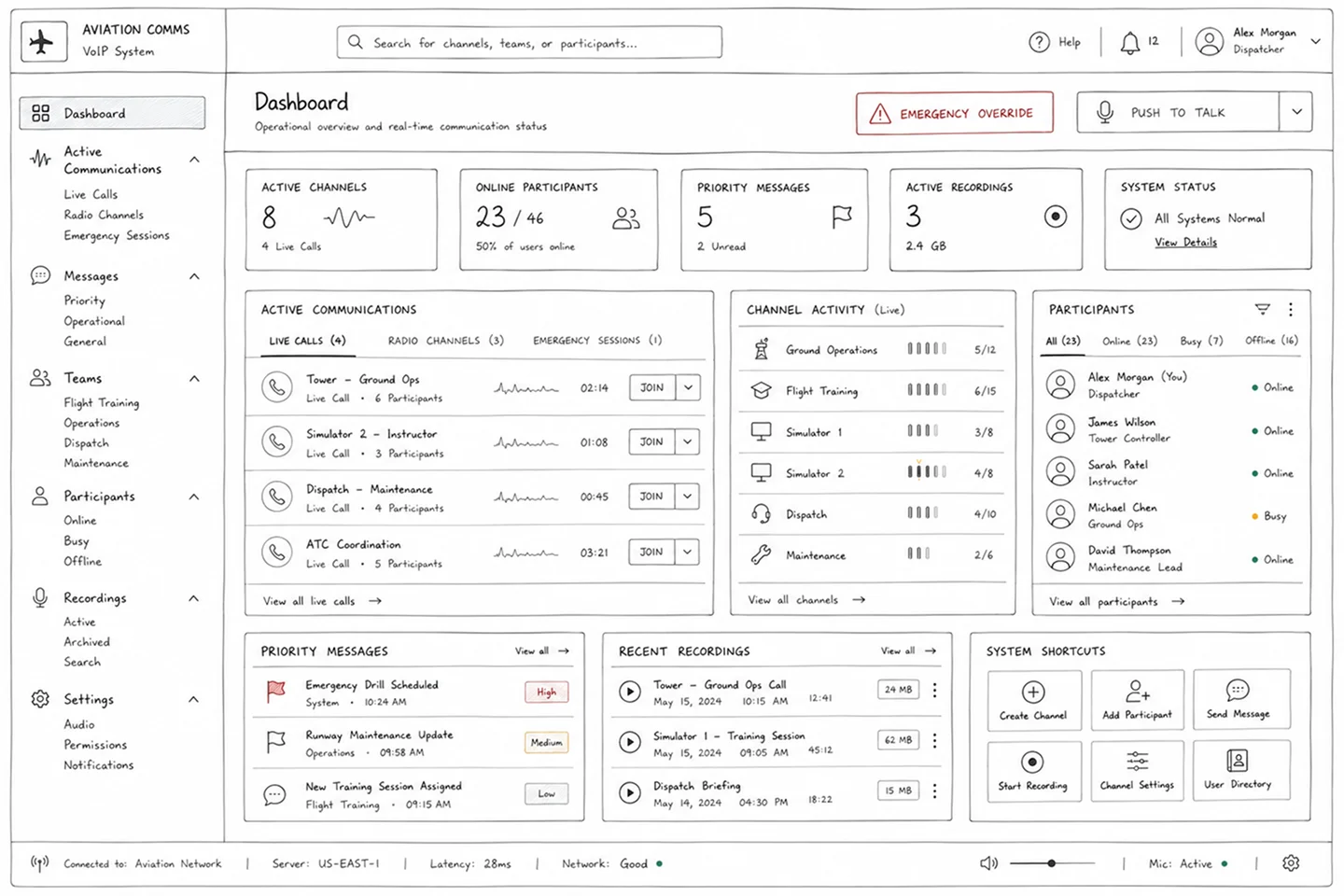
Task: Play the Tower - Ground Ops Call recording
Action: tap(630, 692)
